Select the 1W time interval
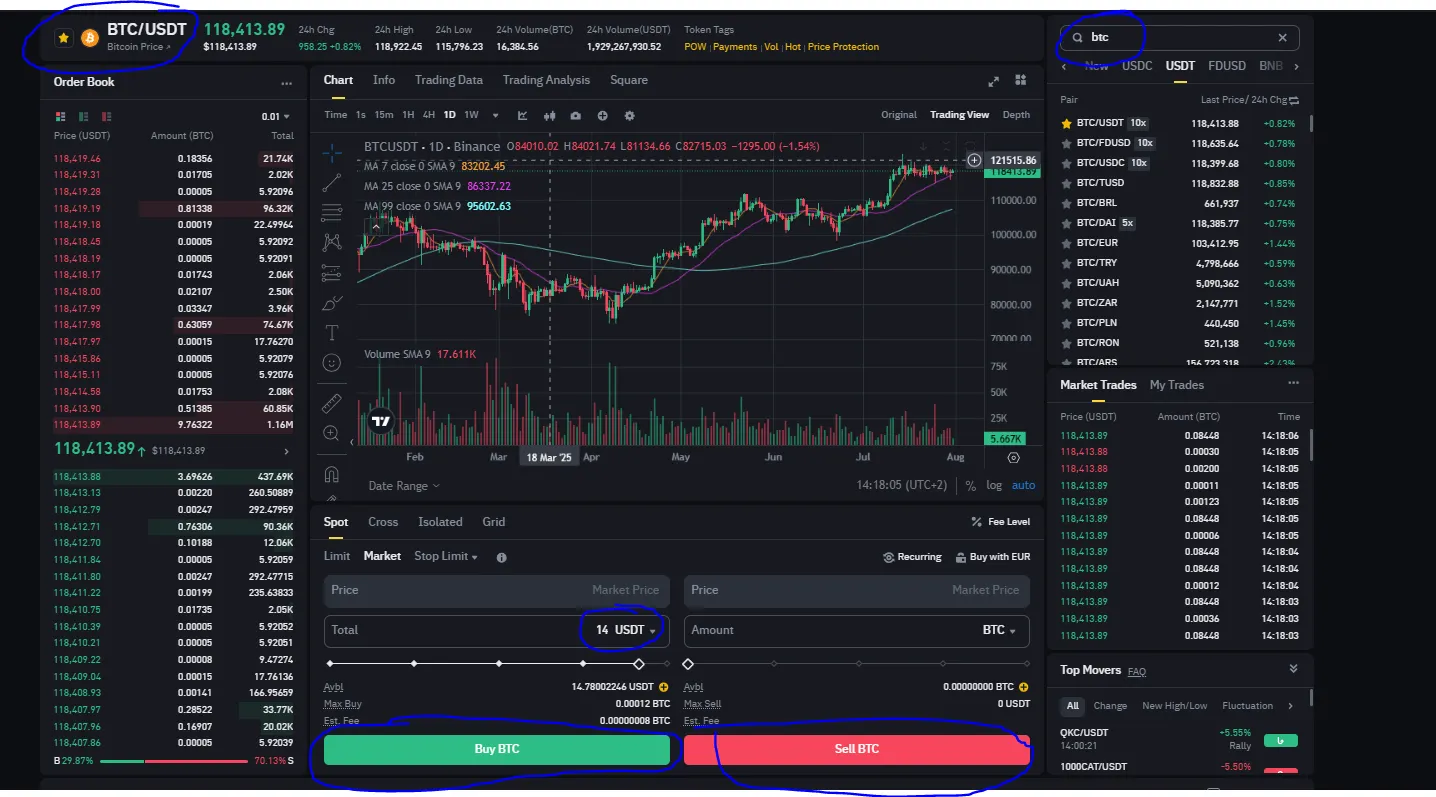Screen dimensions: 1436x797 point(471,115)
